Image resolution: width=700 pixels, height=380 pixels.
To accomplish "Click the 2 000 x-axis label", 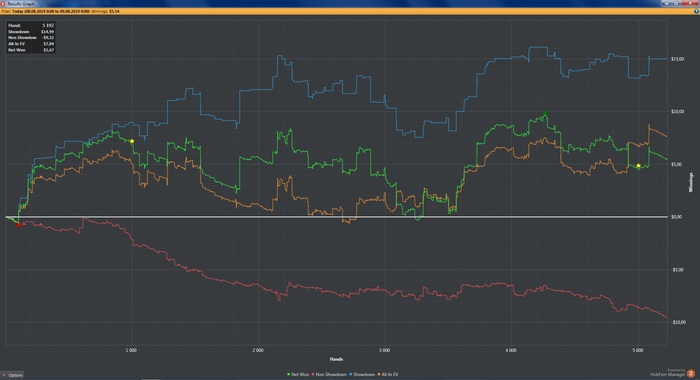I will [x=258, y=351].
